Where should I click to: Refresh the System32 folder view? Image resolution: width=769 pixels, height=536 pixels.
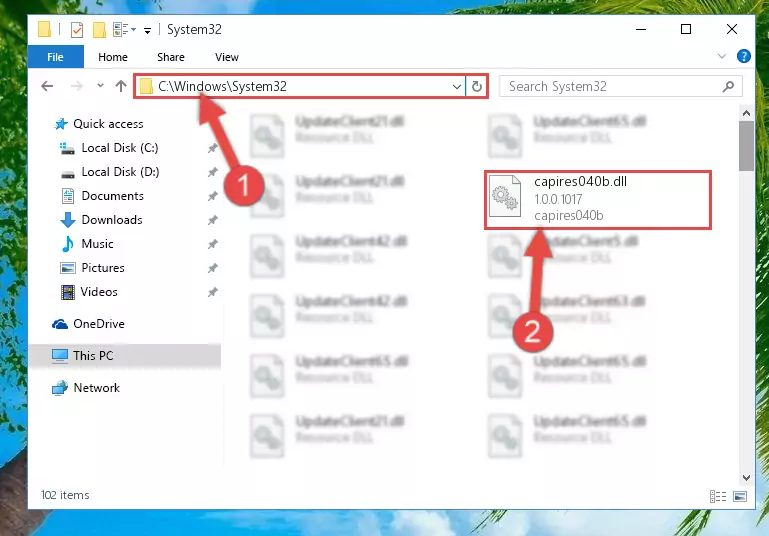[477, 87]
